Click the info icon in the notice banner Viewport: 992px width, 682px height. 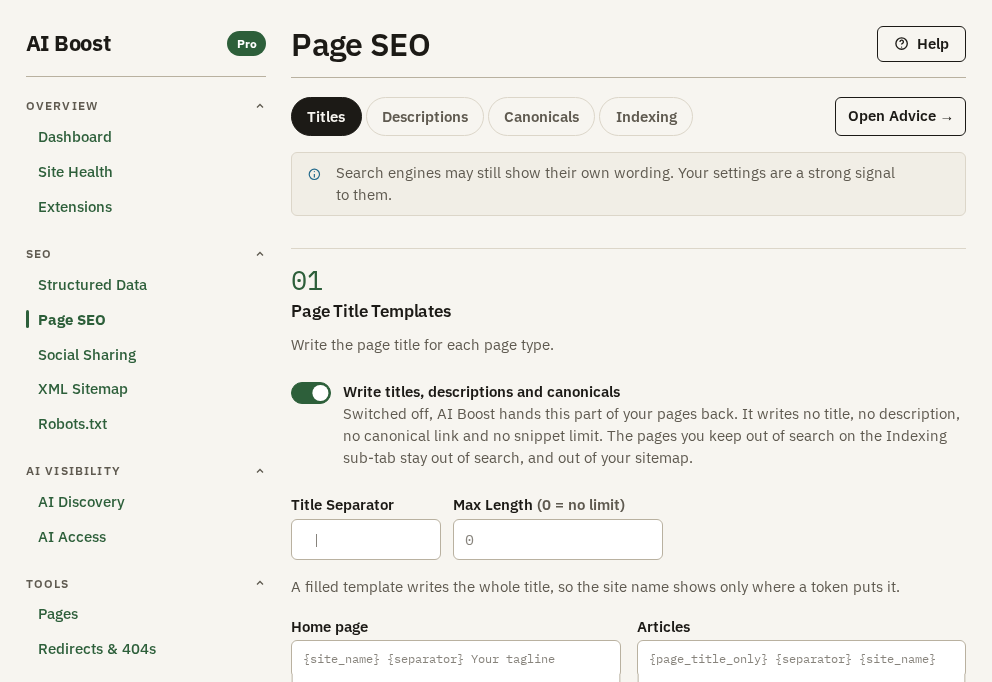[314, 175]
